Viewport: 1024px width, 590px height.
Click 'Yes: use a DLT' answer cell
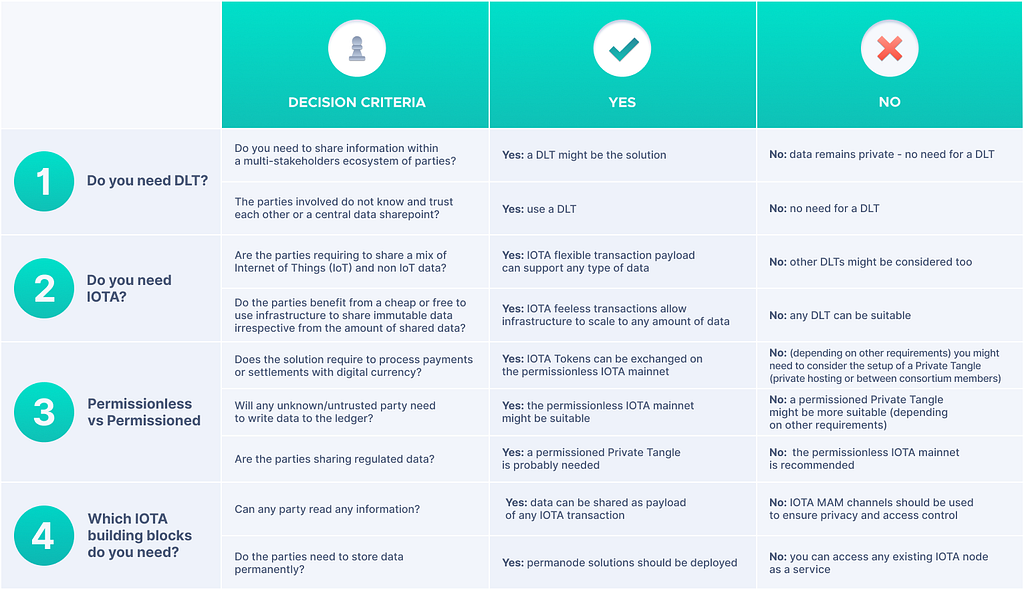pos(538,209)
